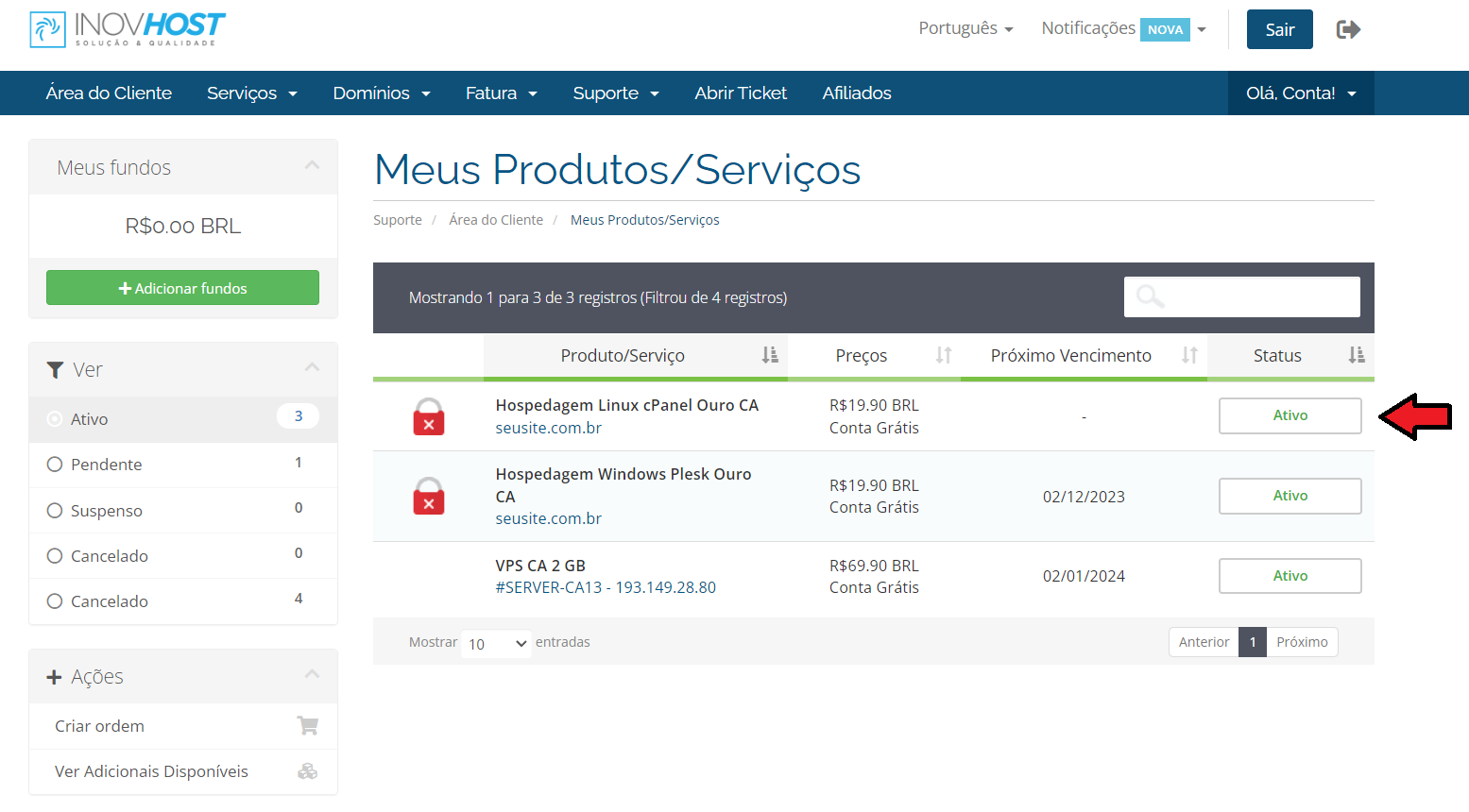
Task: Select the Pendente filter radio button
Action: [x=55, y=465]
